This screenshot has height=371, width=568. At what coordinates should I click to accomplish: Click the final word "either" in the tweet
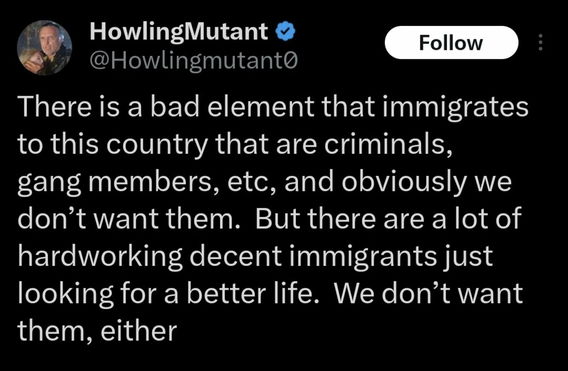point(139,331)
